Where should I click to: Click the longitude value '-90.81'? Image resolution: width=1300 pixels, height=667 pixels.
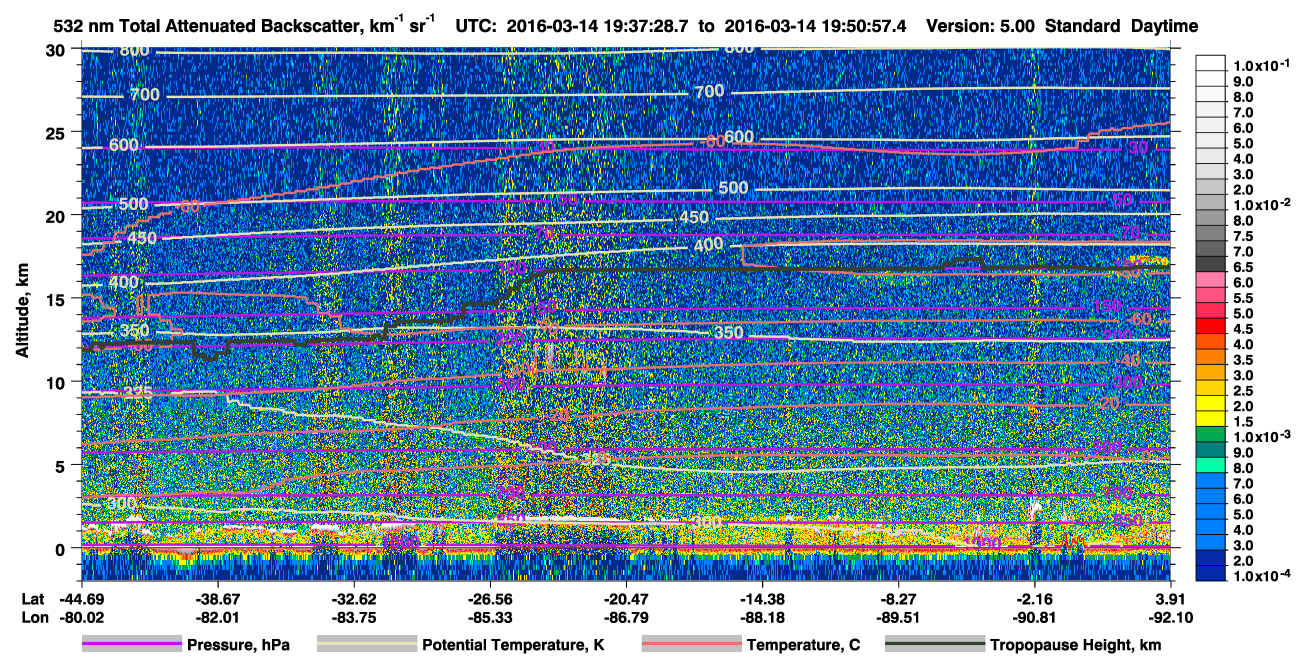pos(1034,618)
